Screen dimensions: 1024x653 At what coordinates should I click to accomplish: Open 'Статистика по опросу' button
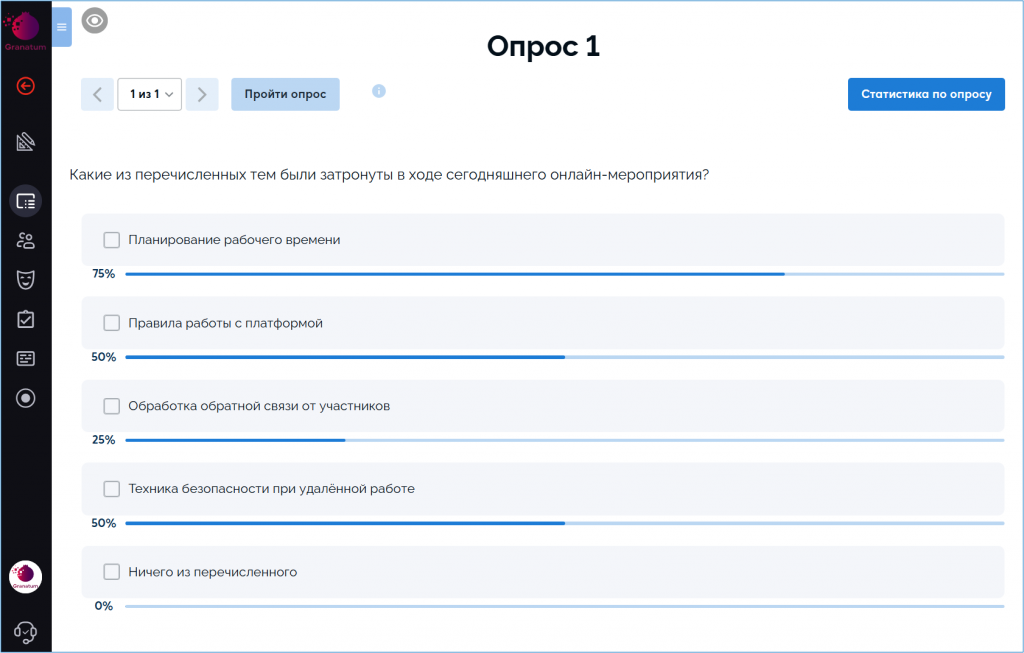[x=926, y=94]
